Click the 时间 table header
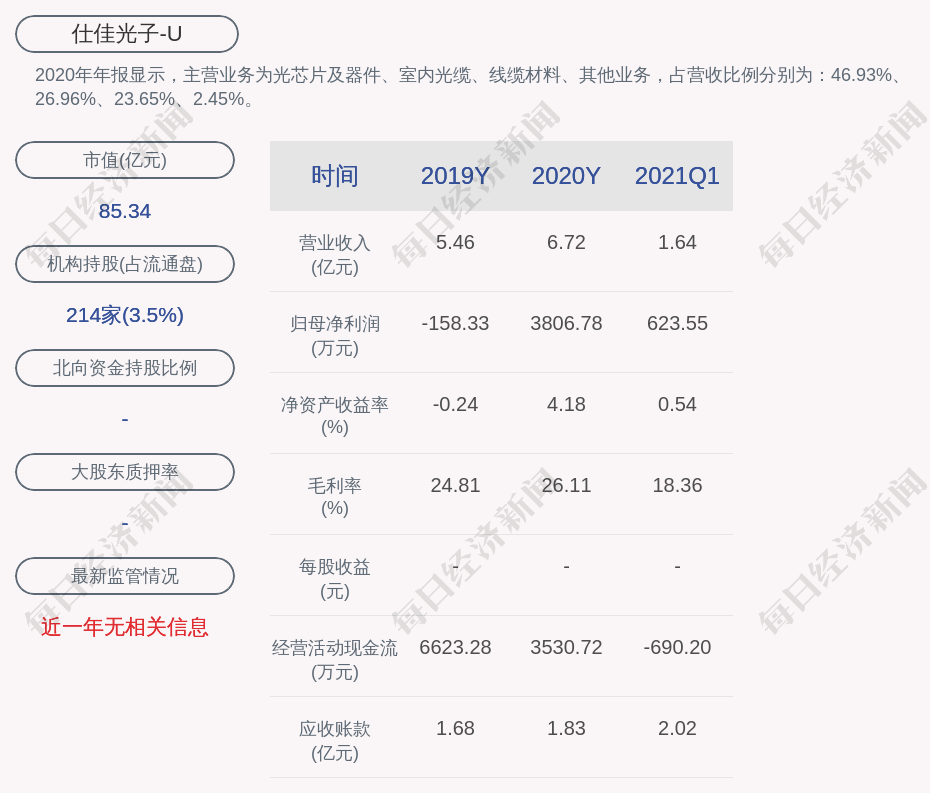Viewport: 930px width, 793px height. point(335,176)
